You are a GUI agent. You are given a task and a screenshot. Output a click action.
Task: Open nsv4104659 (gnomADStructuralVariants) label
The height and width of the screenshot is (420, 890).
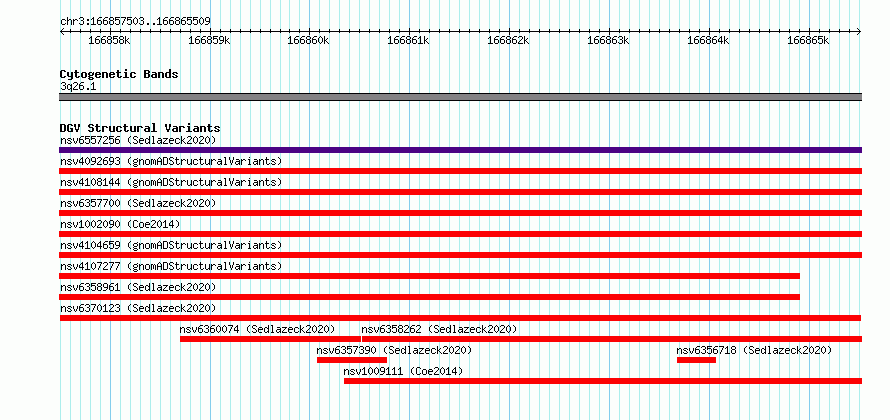click(171, 245)
